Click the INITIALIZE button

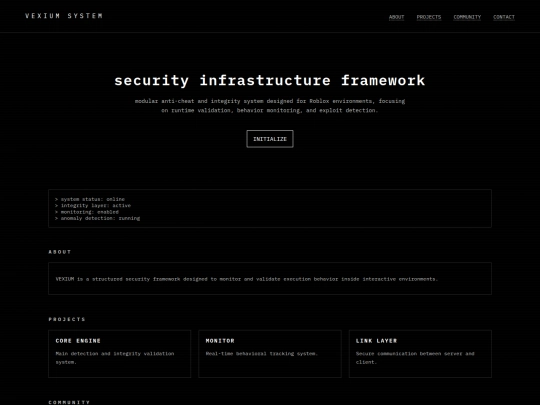coord(270,139)
